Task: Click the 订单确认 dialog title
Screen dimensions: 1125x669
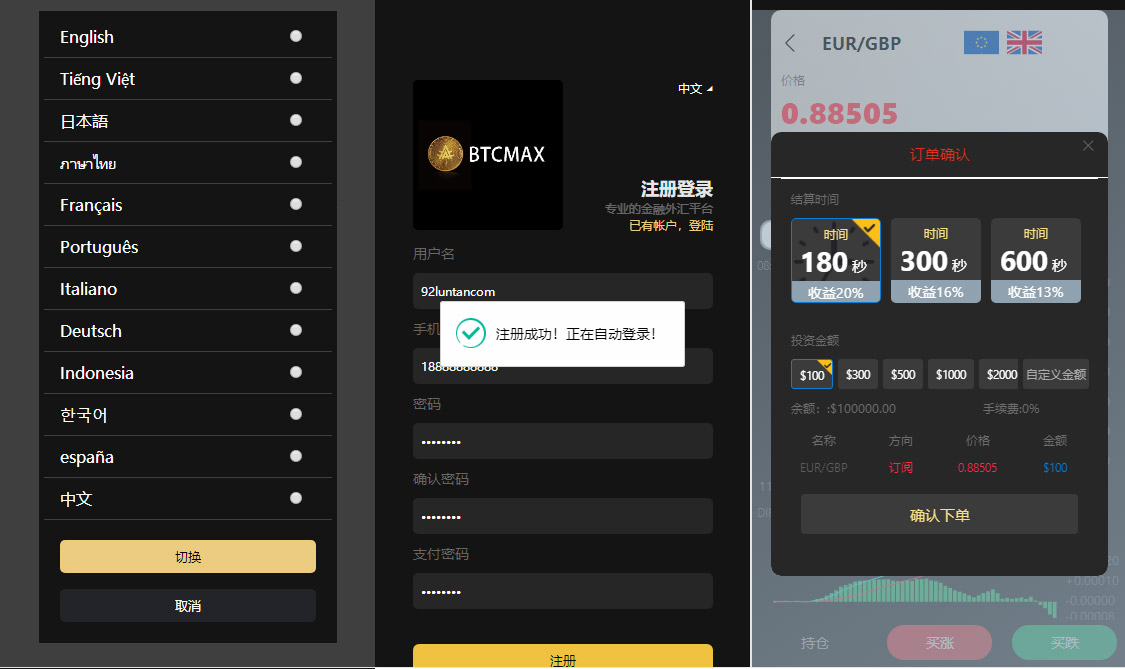Action: [939, 154]
